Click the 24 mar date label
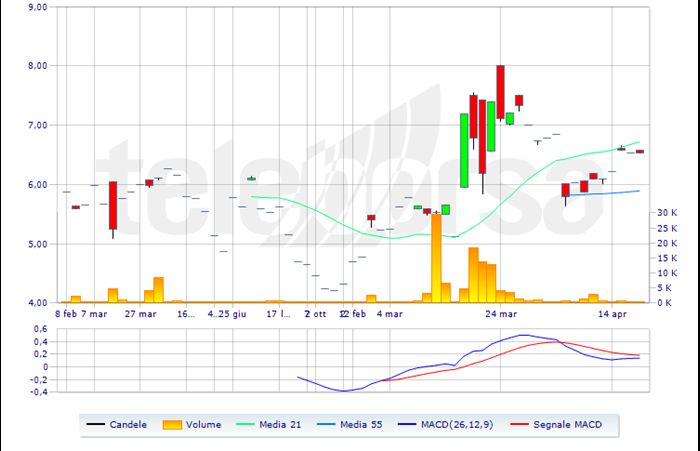700x451 pixels. pos(500,313)
